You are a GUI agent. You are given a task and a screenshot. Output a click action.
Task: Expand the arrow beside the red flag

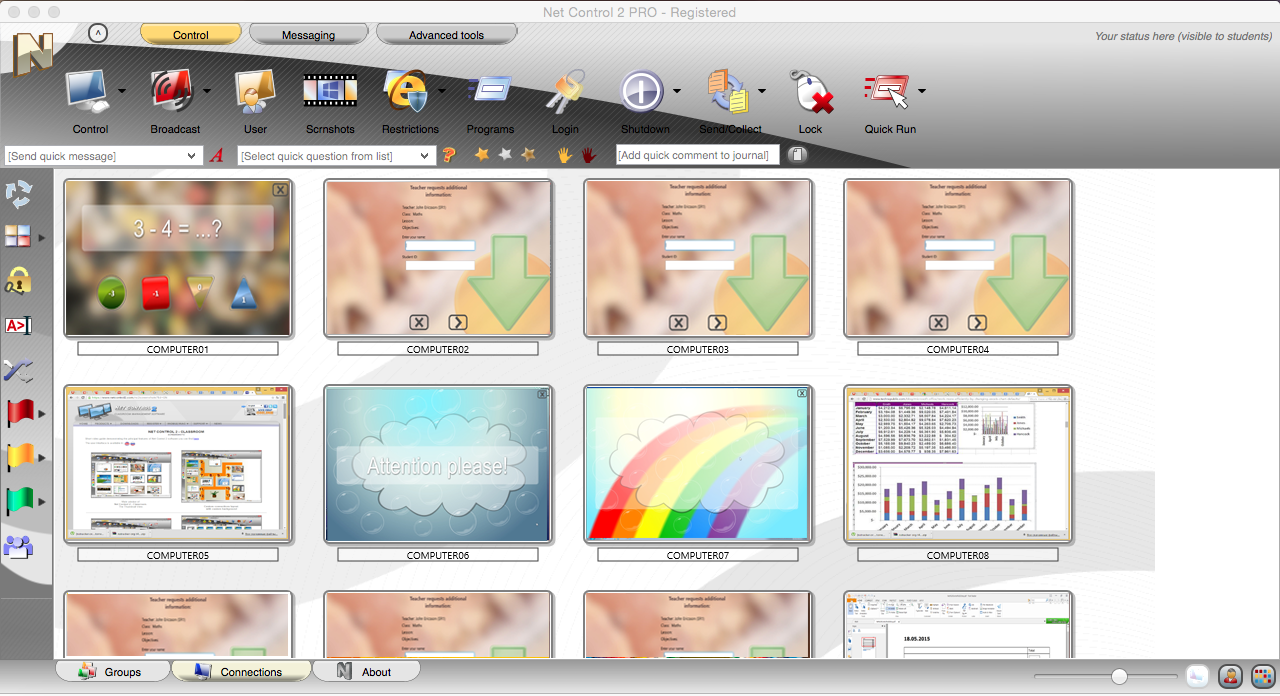tap(42, 413)
